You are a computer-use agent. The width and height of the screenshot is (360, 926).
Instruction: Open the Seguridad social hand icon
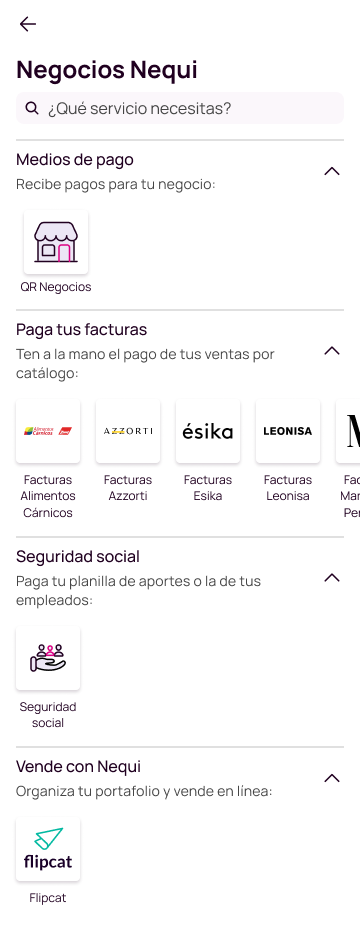coord(48,658)
